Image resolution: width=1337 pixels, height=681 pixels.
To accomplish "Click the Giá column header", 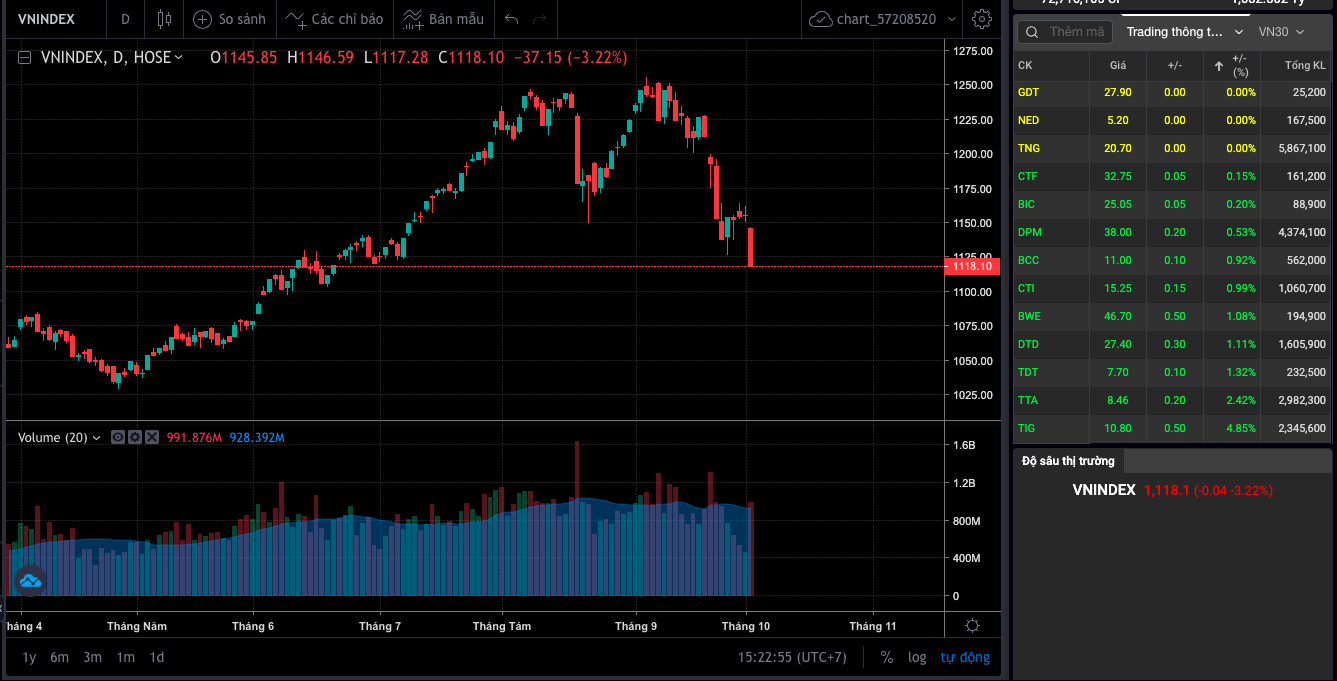I will (1118, 66).
